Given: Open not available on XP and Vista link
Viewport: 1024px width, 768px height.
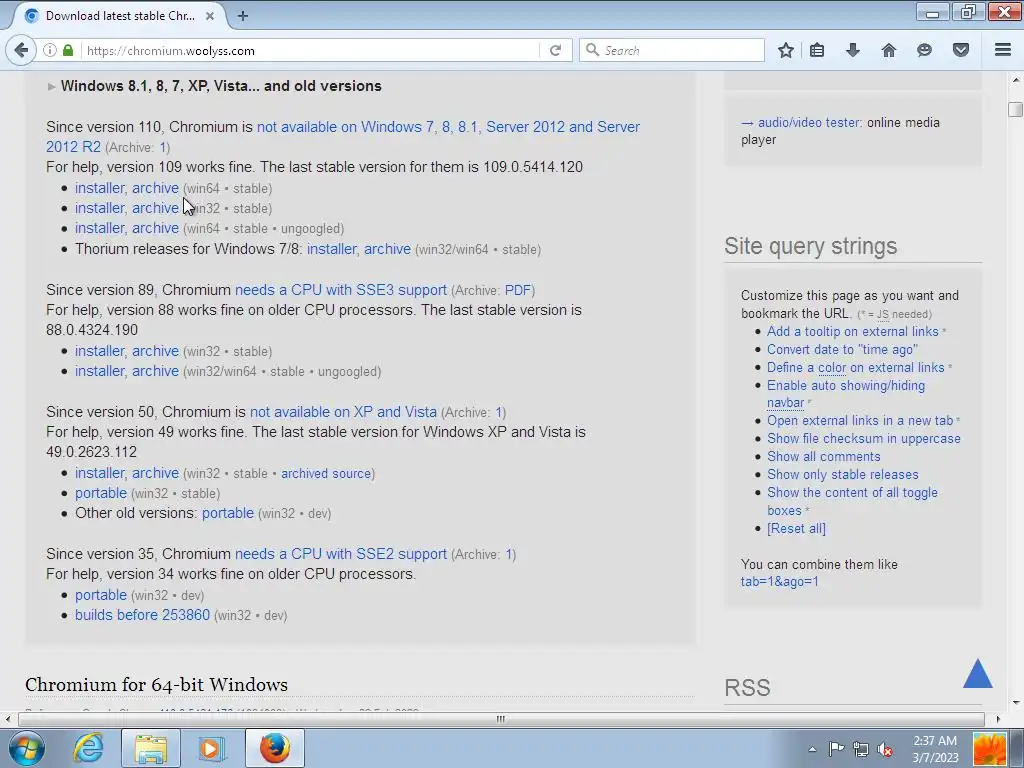Looking at the screenshot, I should tap(343, 412).
